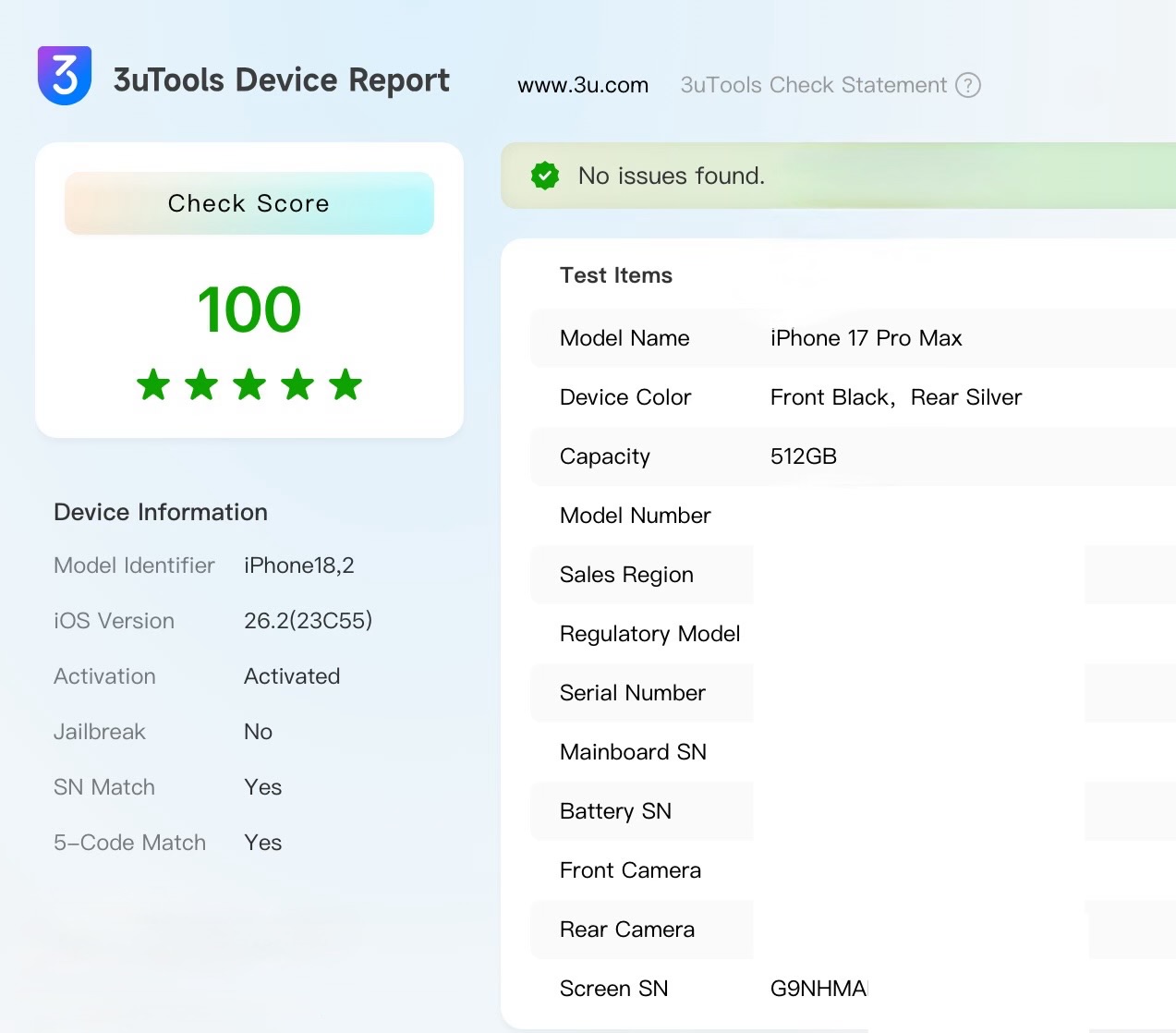
Task: Click the iPhone18,2 identifier value
Action: 299,565
